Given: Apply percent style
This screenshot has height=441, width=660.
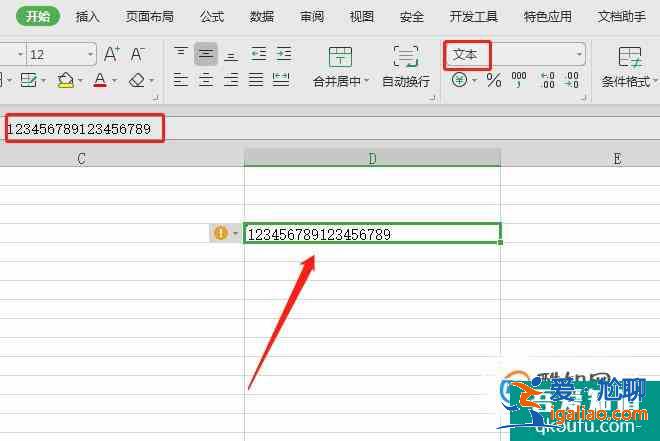Looking at the screenshot, I should [494, 80].
